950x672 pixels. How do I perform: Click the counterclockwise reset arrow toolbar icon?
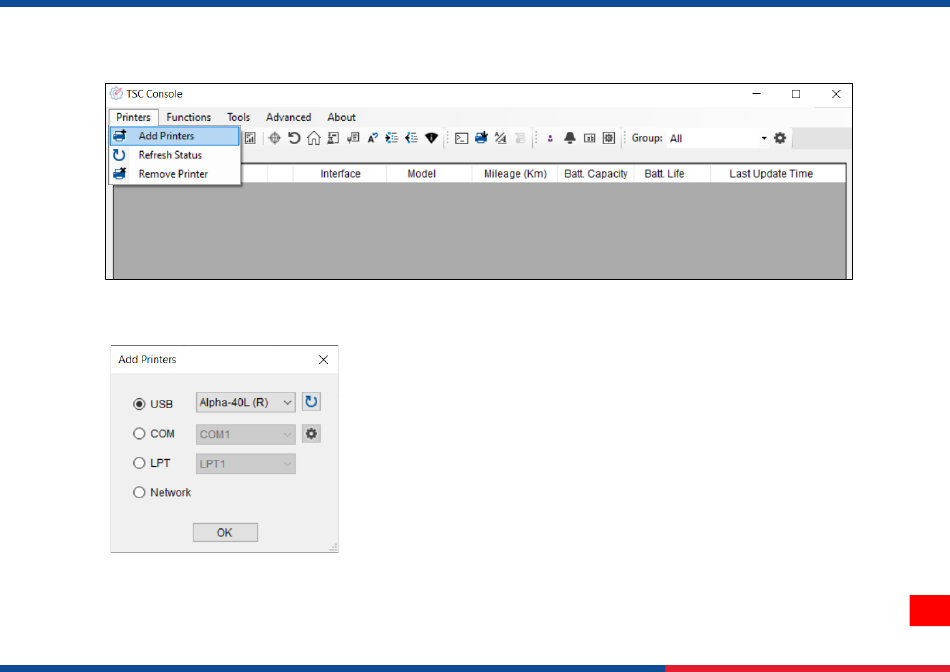pos(294,138)
